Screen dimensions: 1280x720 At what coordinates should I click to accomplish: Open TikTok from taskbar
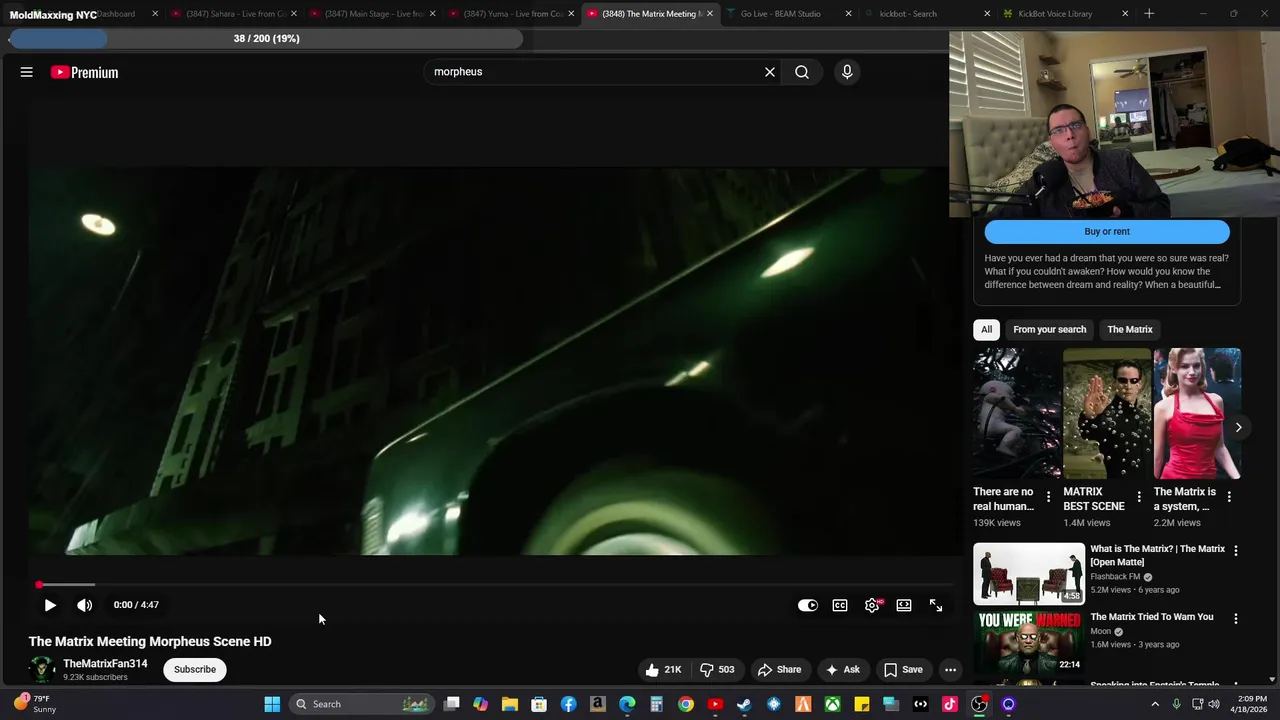[950, 704]
